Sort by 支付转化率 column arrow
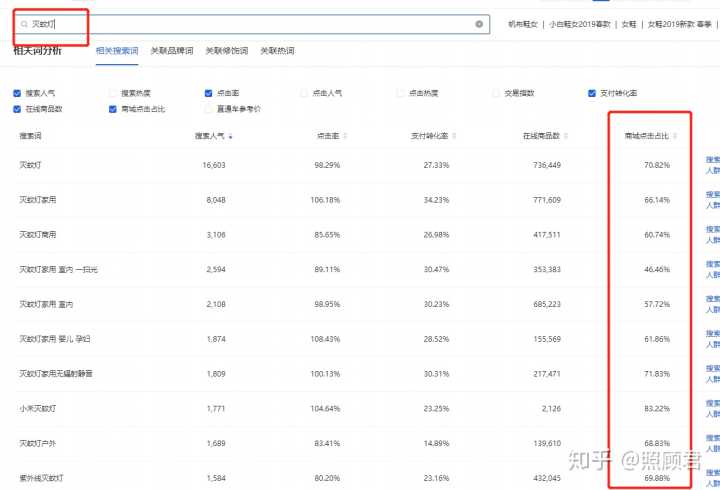The image size is (720, 490). tap(452, 136)
